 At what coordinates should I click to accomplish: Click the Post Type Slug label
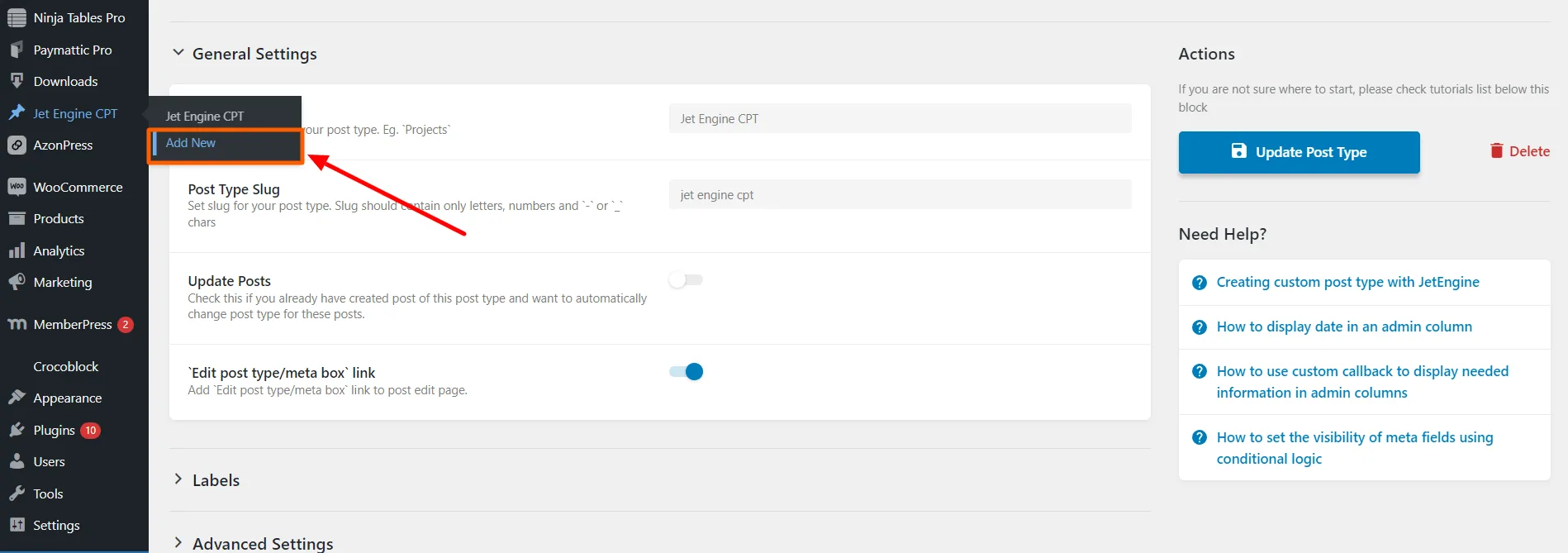234,189
